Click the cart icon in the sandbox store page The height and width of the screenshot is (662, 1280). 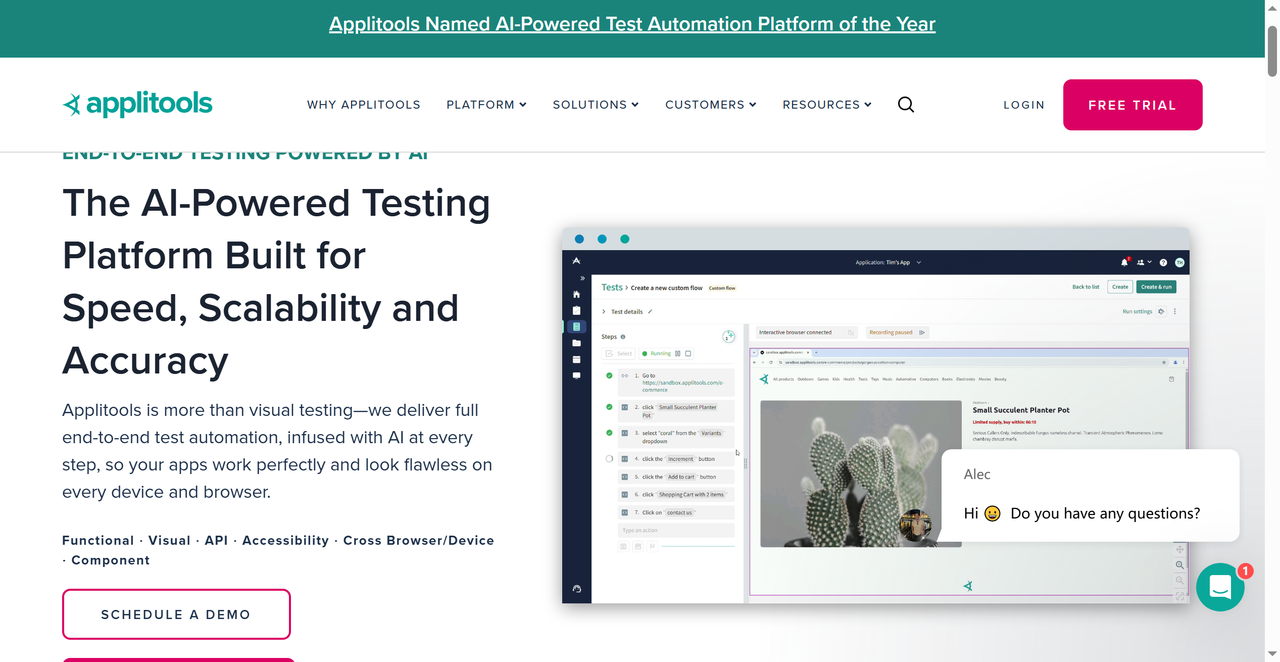(1172, 379)
